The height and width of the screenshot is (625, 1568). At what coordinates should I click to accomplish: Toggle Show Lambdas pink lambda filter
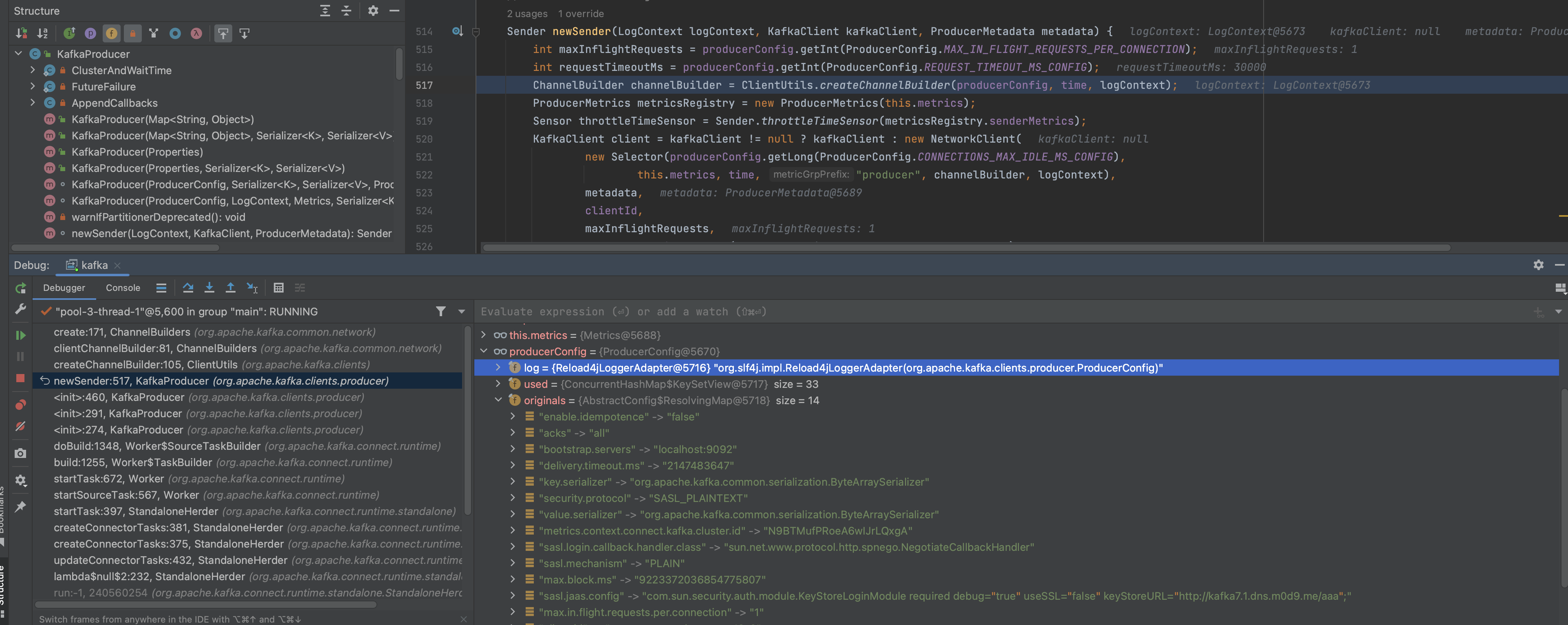[x=196, y=33]
